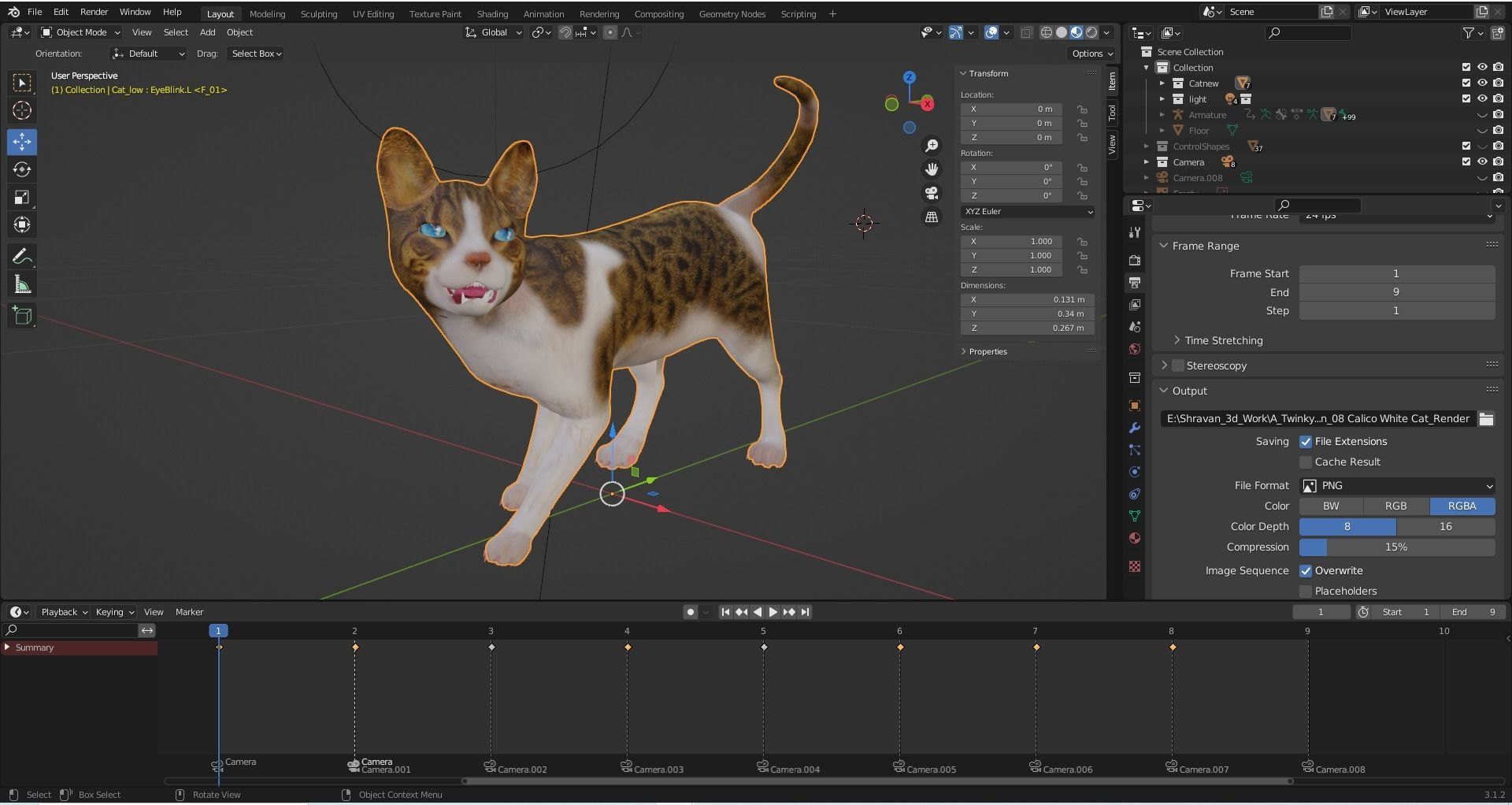The image size is (1512, 805).
Task: Open the Texture properties checker icon
Action: tap(1135, 566)
